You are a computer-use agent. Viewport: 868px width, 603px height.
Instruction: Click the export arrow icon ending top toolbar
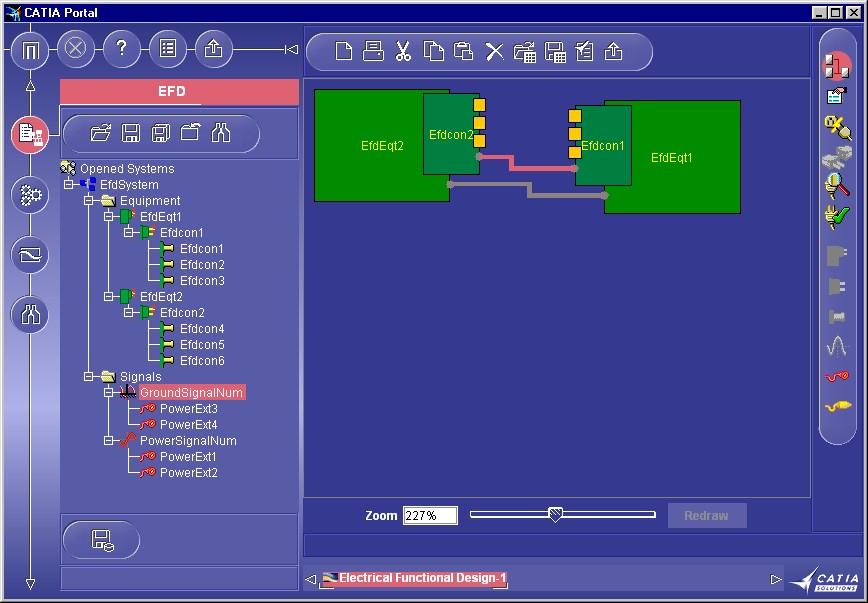point(613,51)
